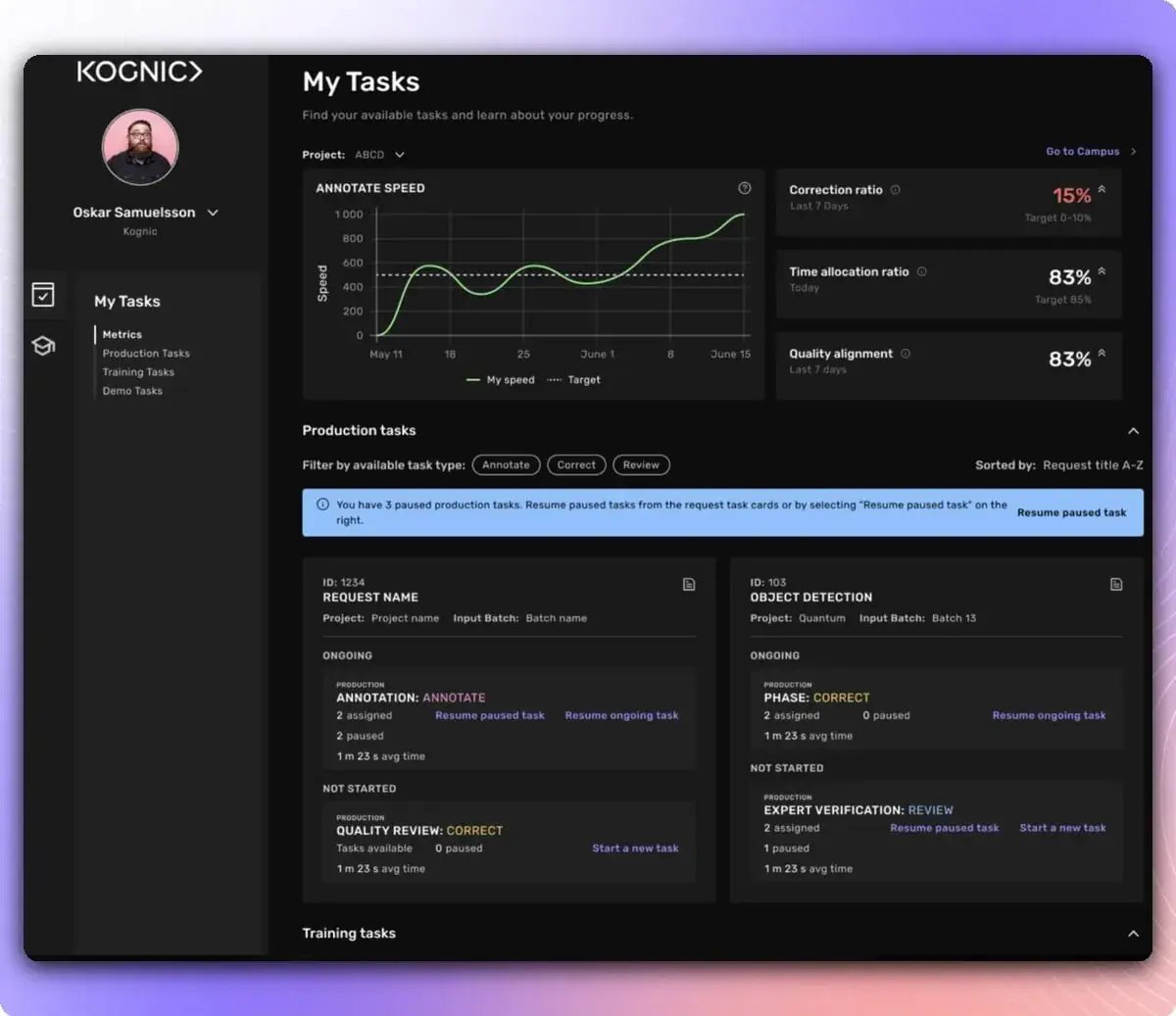Screen dimensions: 1176x1016
Task: Click Resume paused task in blue banner
Action: point(1071,512)
